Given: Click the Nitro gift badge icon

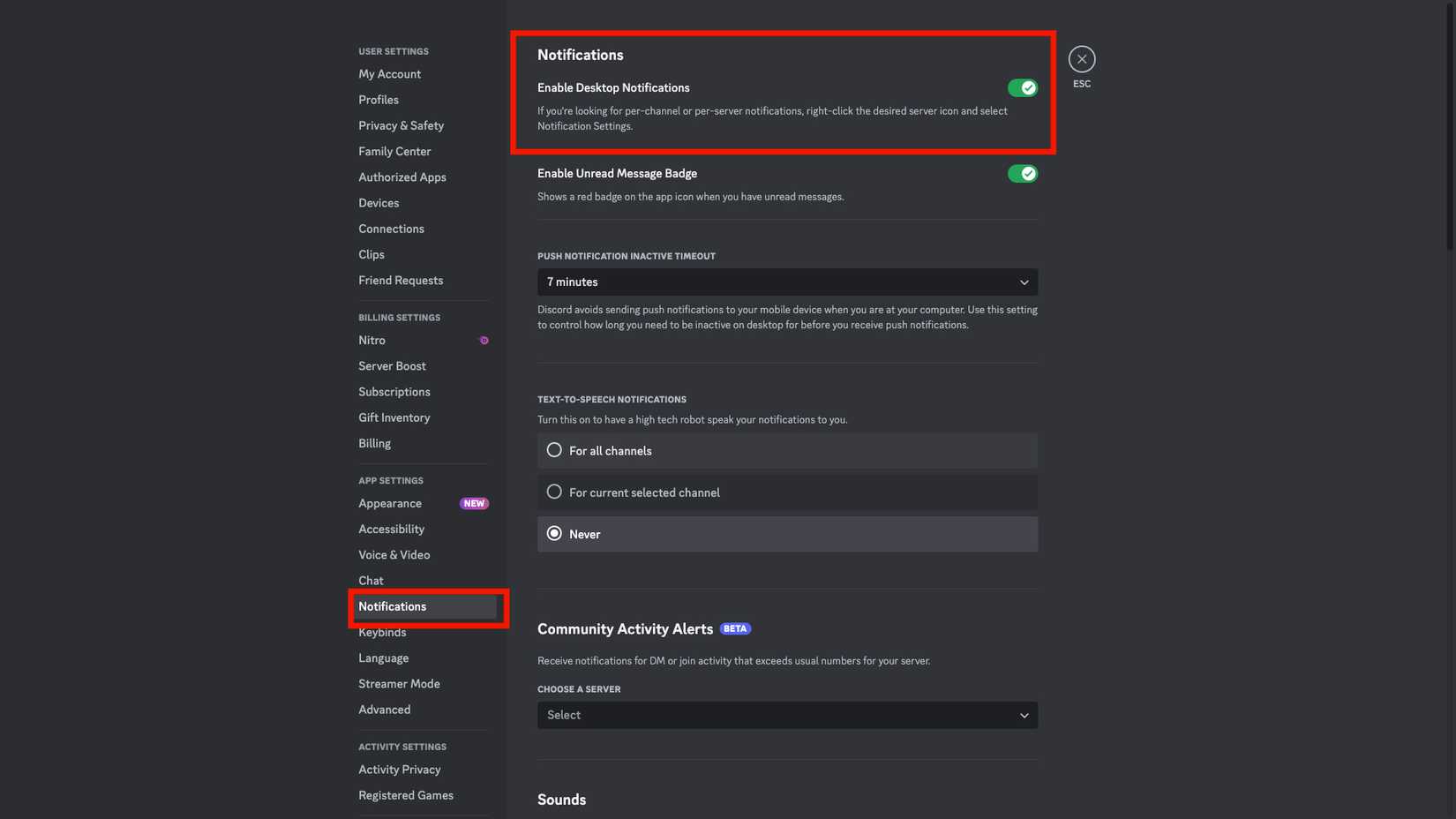Looking at the screenshot, I should [x=484, y=340].
